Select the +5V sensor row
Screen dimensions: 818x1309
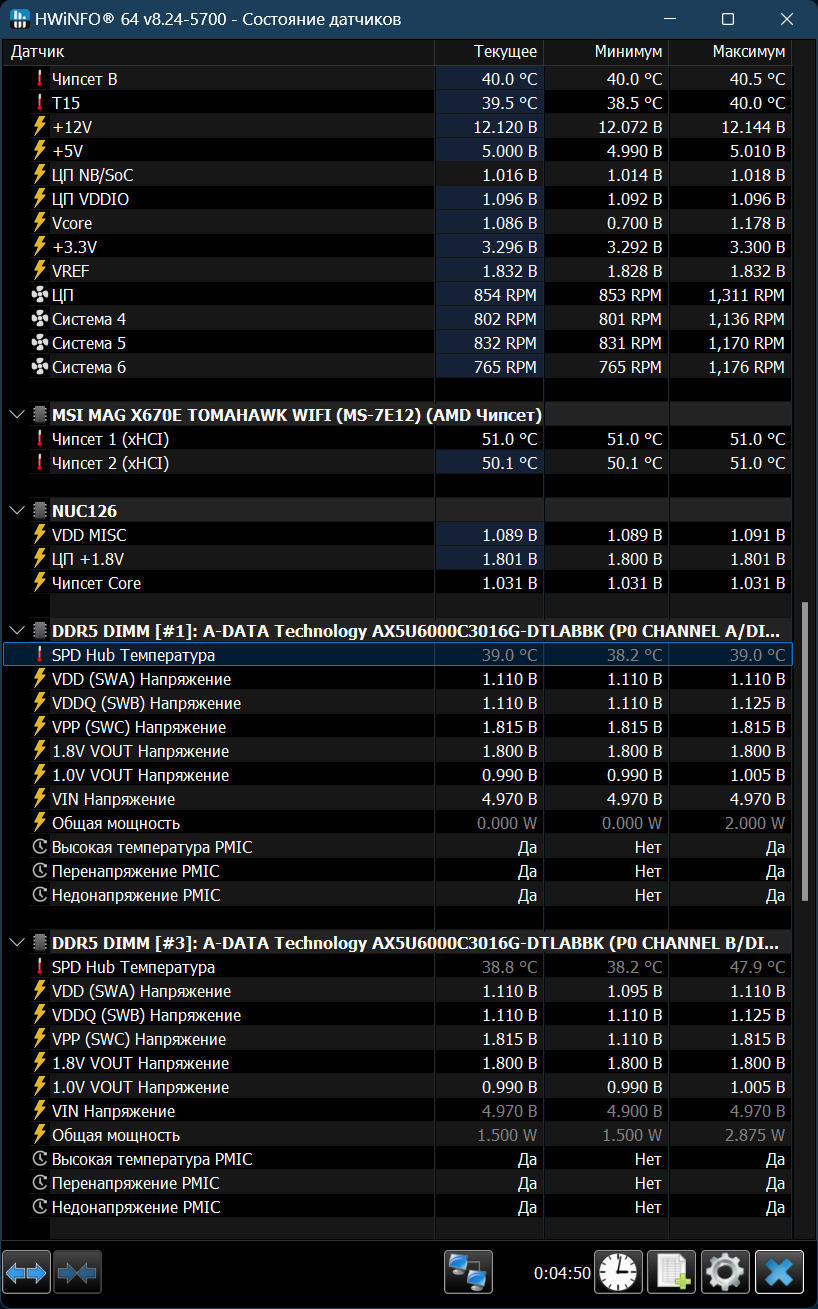pos(398,151)
